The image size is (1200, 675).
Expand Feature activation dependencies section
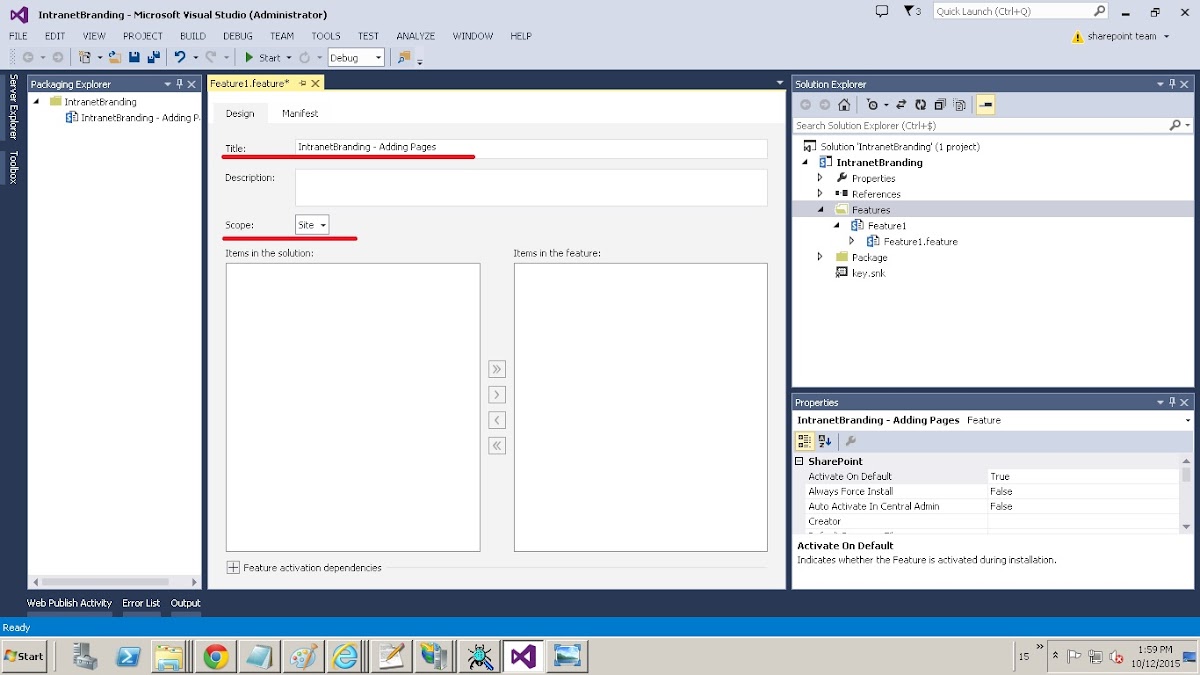[233, 568]
